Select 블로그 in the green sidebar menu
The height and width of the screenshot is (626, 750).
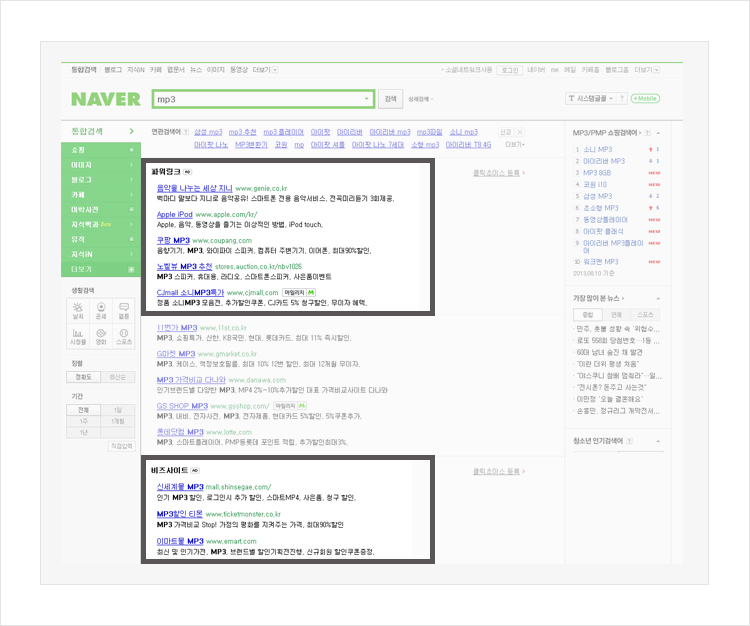coord(101,179)
